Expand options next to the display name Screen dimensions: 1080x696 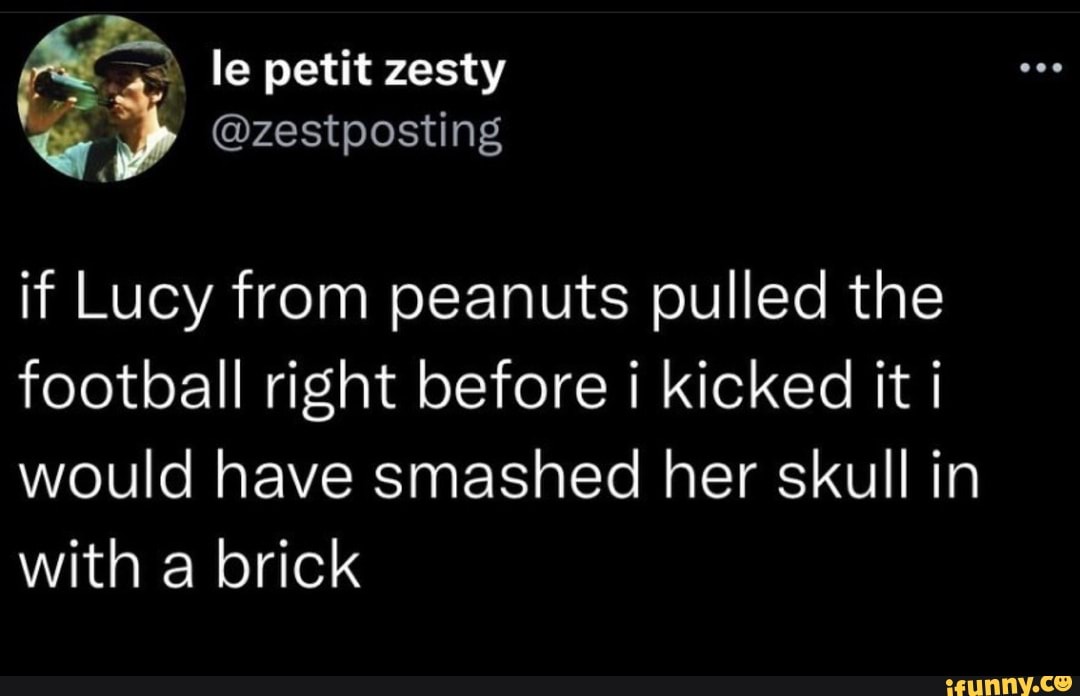click(1042, 68)
